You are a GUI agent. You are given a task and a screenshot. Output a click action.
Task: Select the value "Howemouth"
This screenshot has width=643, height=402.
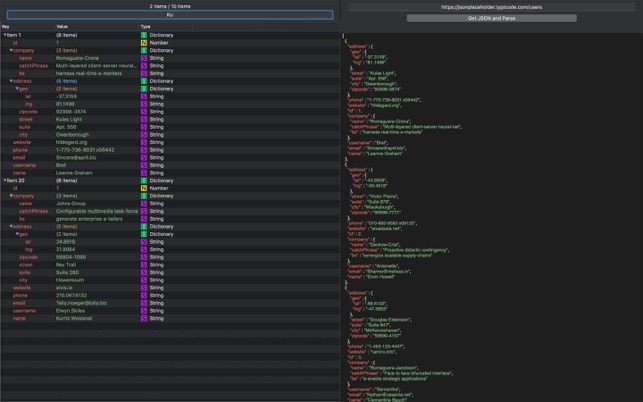(x=70, y=280)
